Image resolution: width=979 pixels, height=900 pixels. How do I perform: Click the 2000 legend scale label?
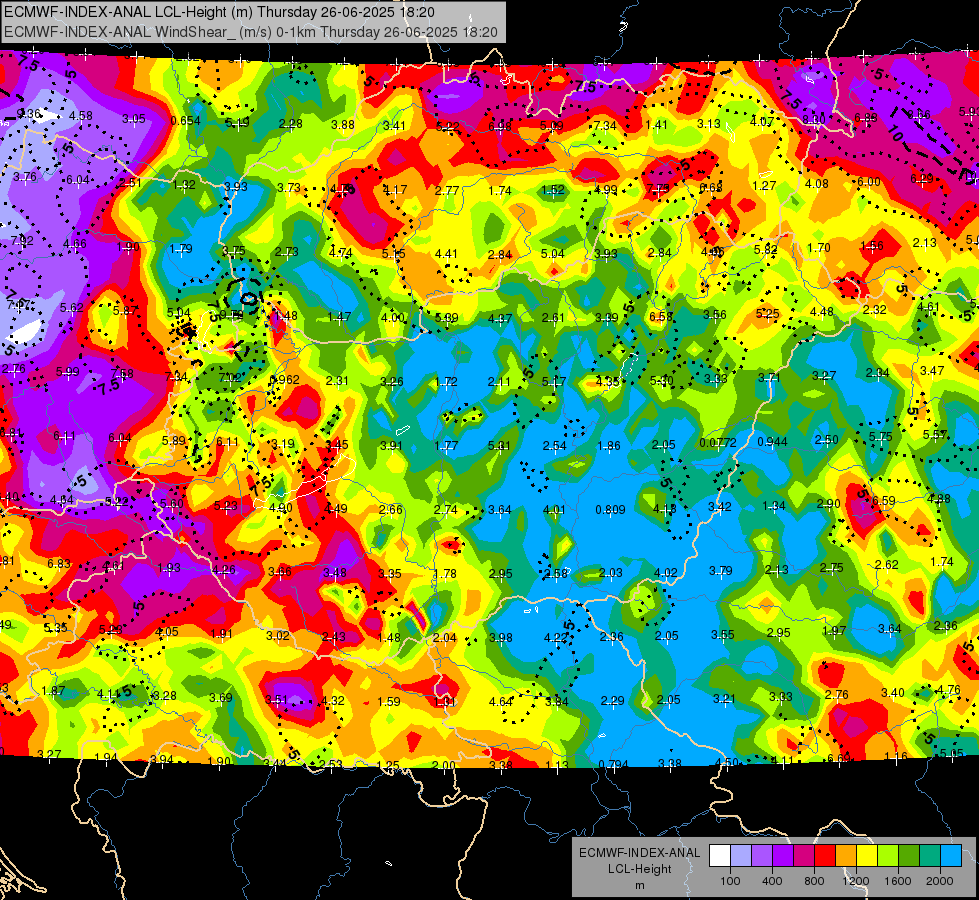coord(940,881)
